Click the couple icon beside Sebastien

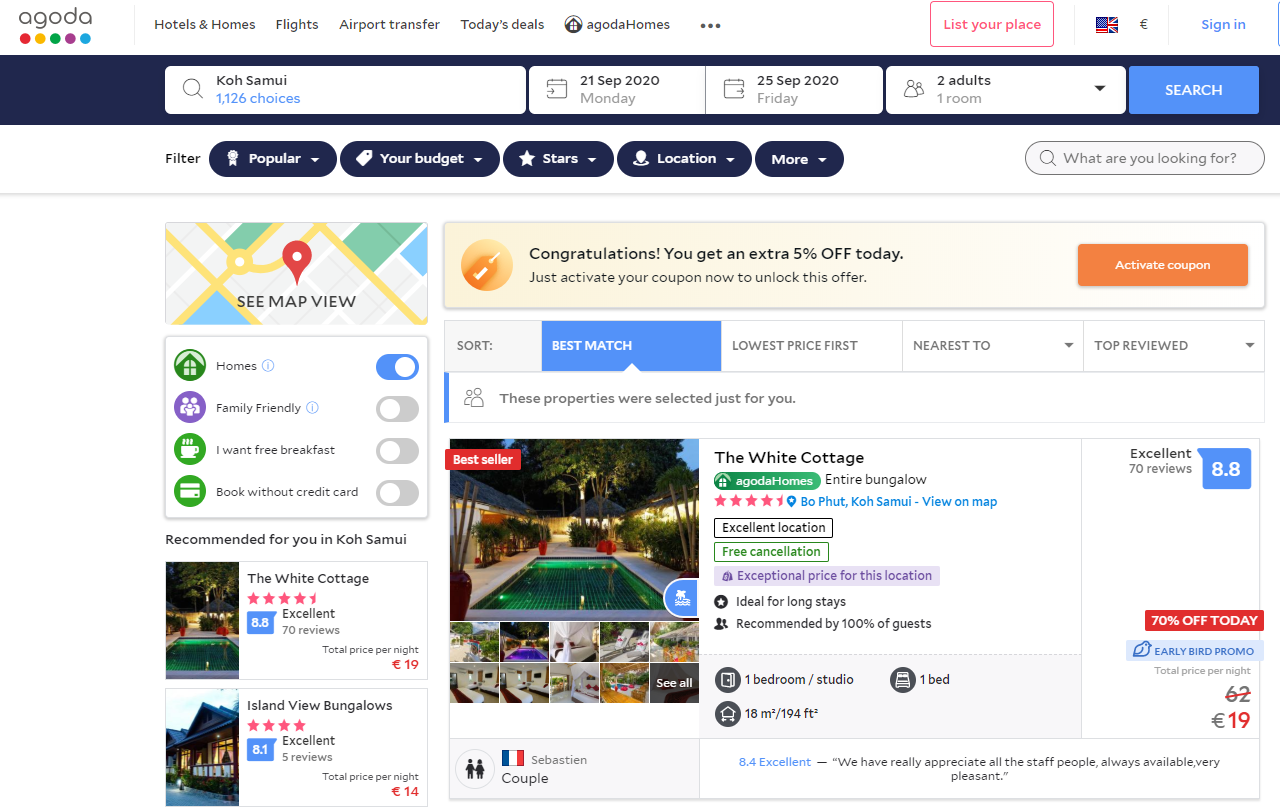[x=475, y=769]
